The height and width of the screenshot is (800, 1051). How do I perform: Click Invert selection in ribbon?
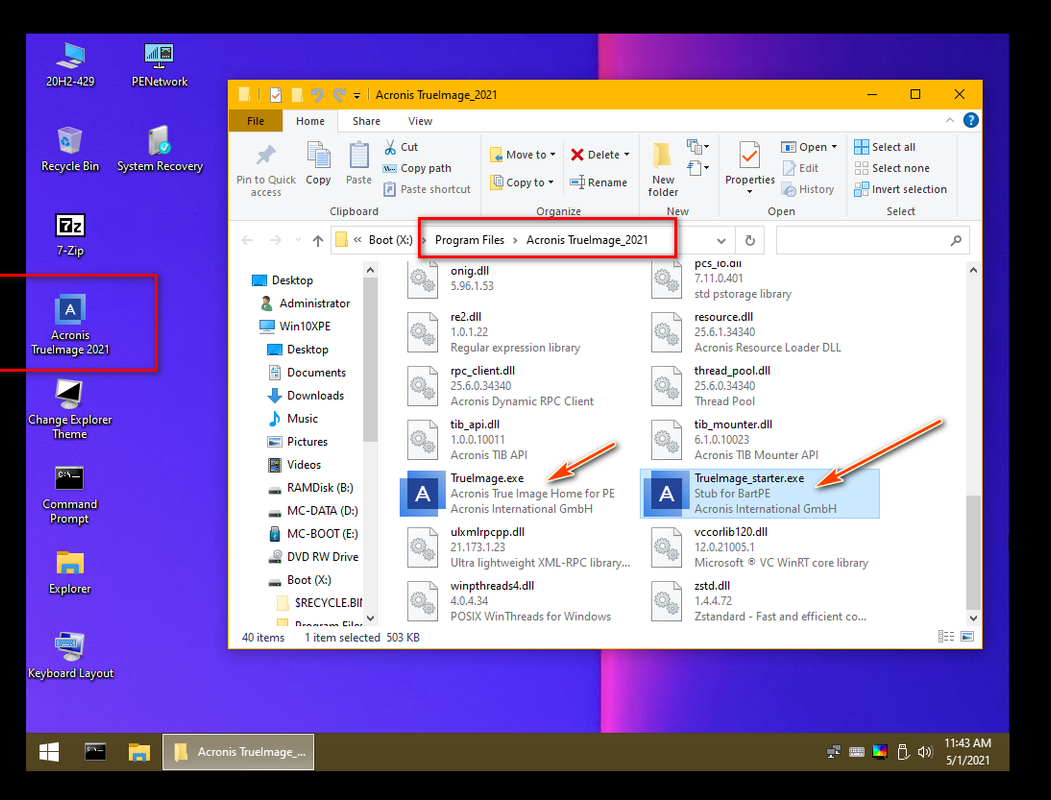point(900,190)
